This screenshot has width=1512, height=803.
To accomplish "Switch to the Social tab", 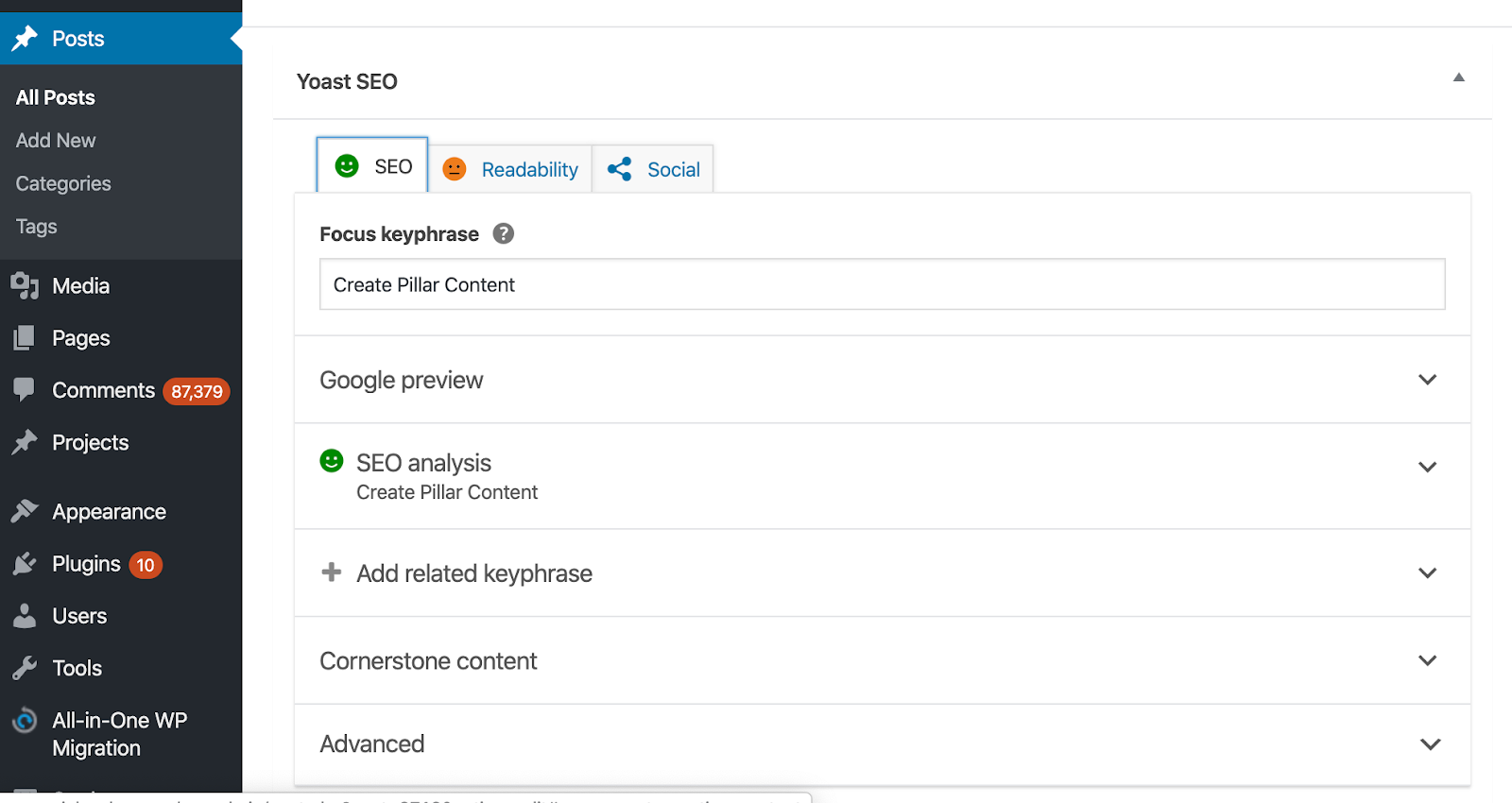I will click(653, 169).
